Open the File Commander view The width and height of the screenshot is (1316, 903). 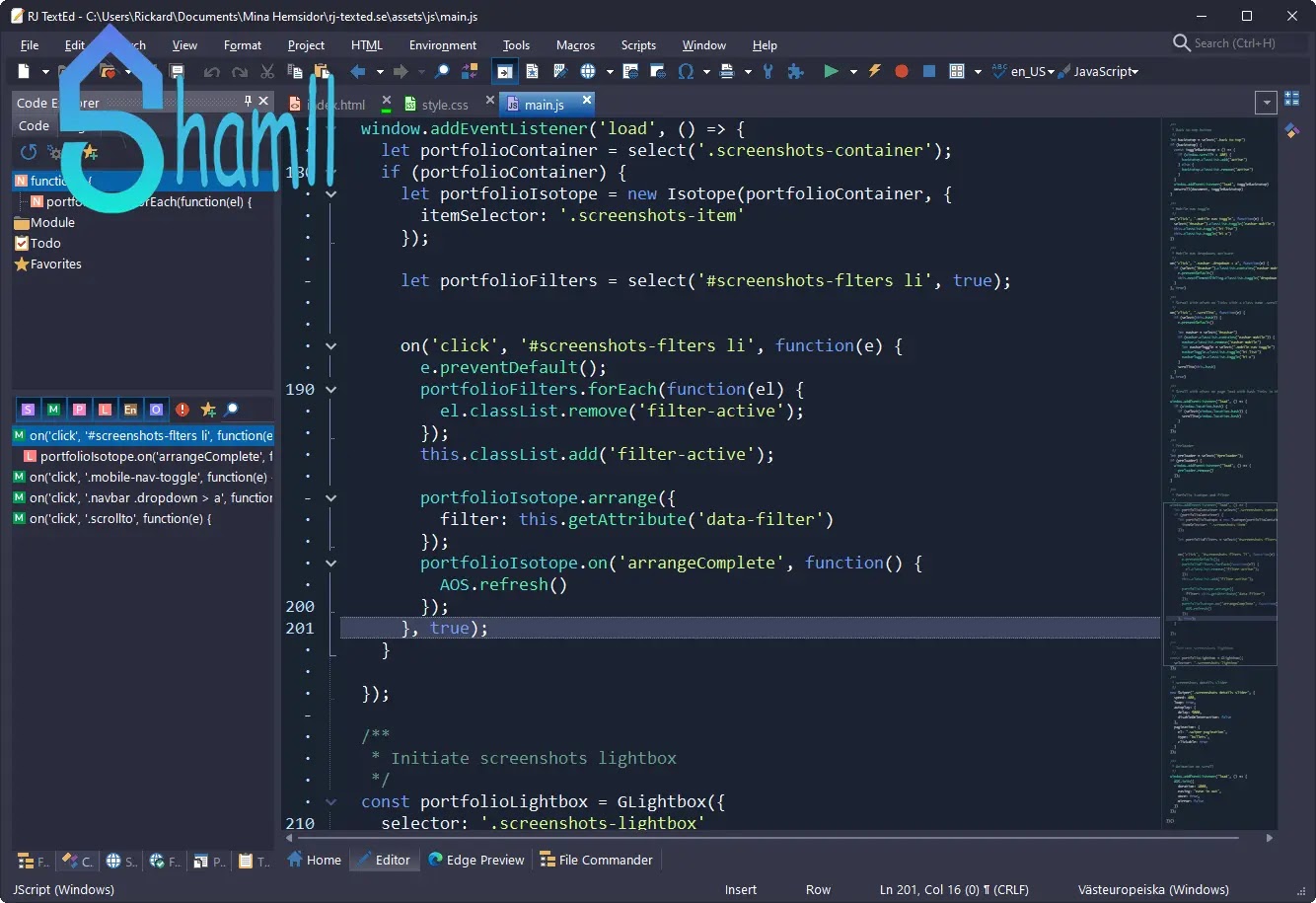tap(597, 860)
